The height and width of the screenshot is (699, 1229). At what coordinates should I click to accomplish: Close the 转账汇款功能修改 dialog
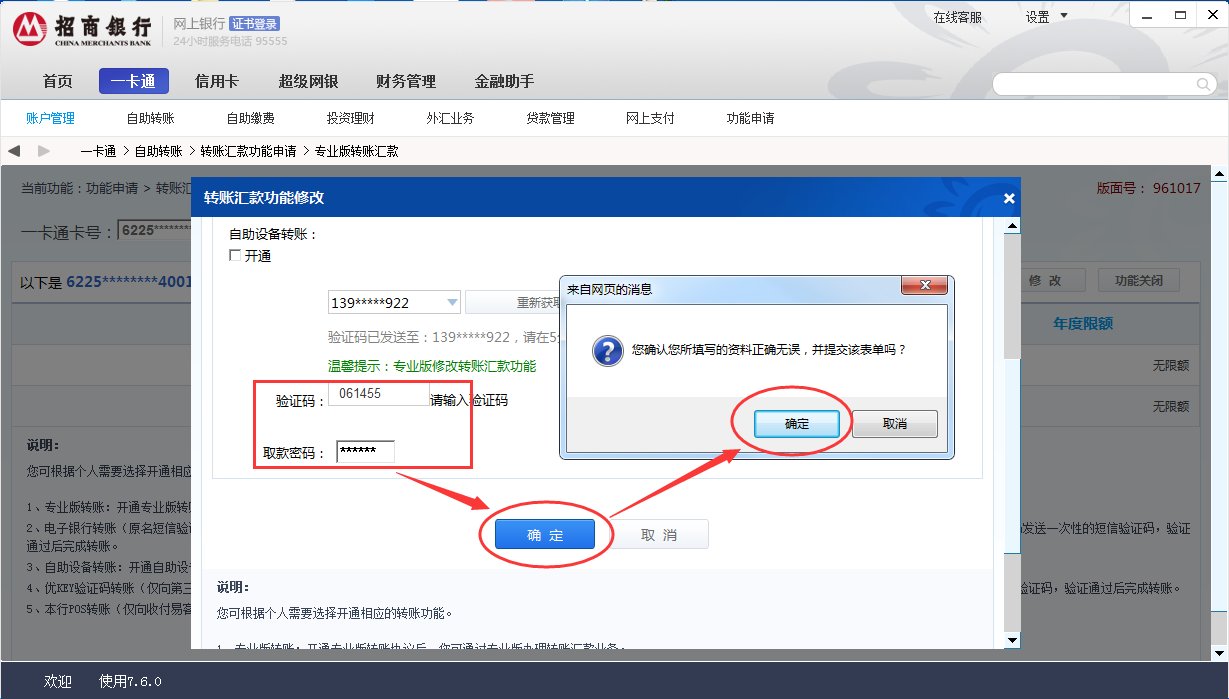(x=1009, y=197)
